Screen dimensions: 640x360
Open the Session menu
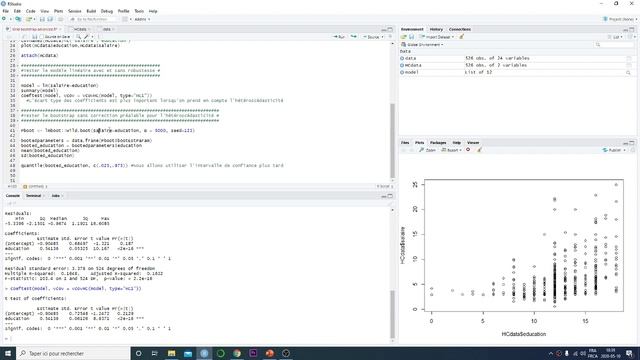tap(74, 11)
